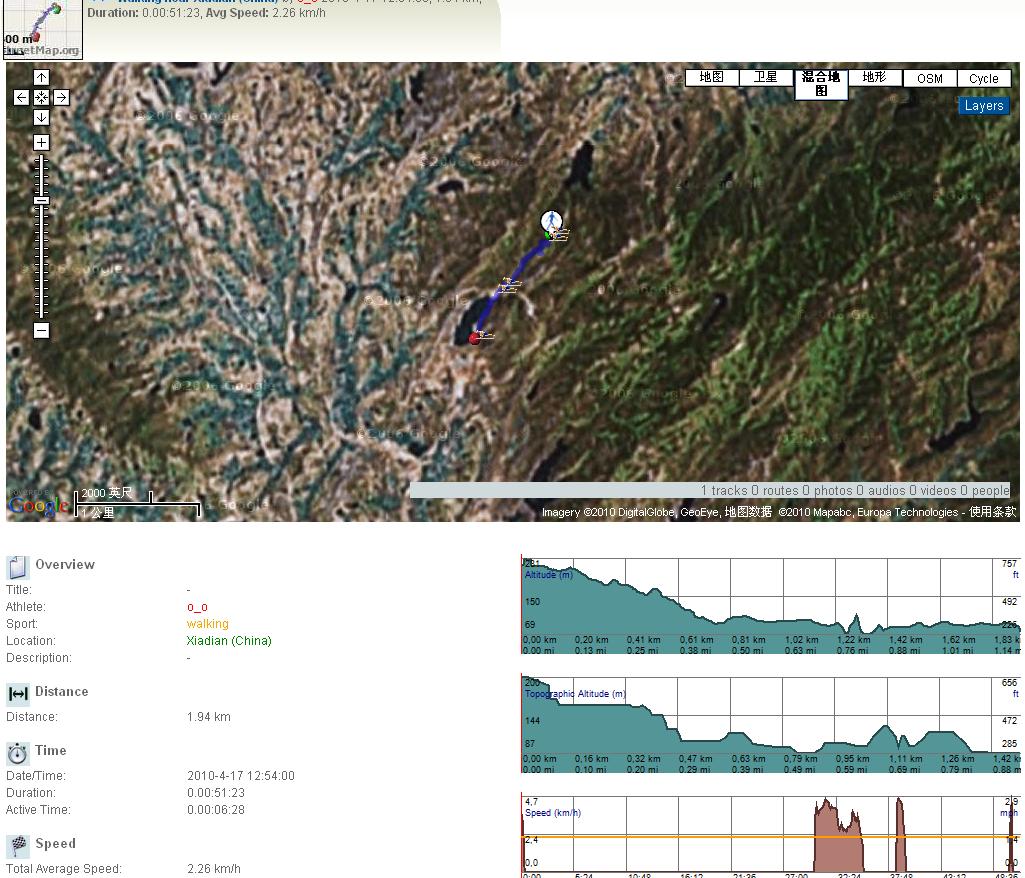Click the zoom slider handle
Viewport: 1025px width, 878px height.
41,201
